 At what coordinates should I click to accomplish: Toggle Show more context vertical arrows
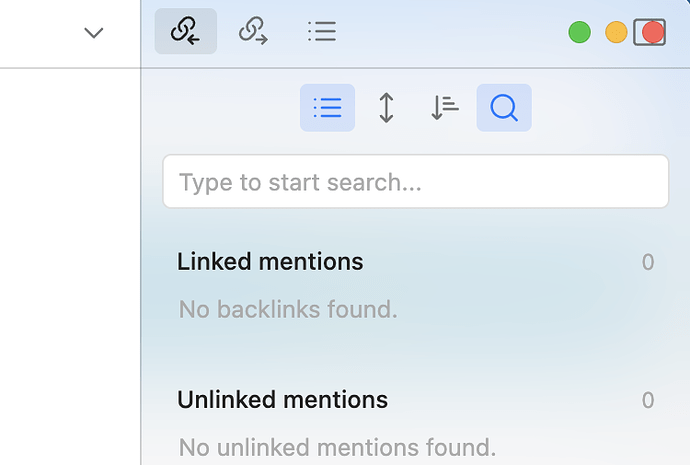pos(386,108)
